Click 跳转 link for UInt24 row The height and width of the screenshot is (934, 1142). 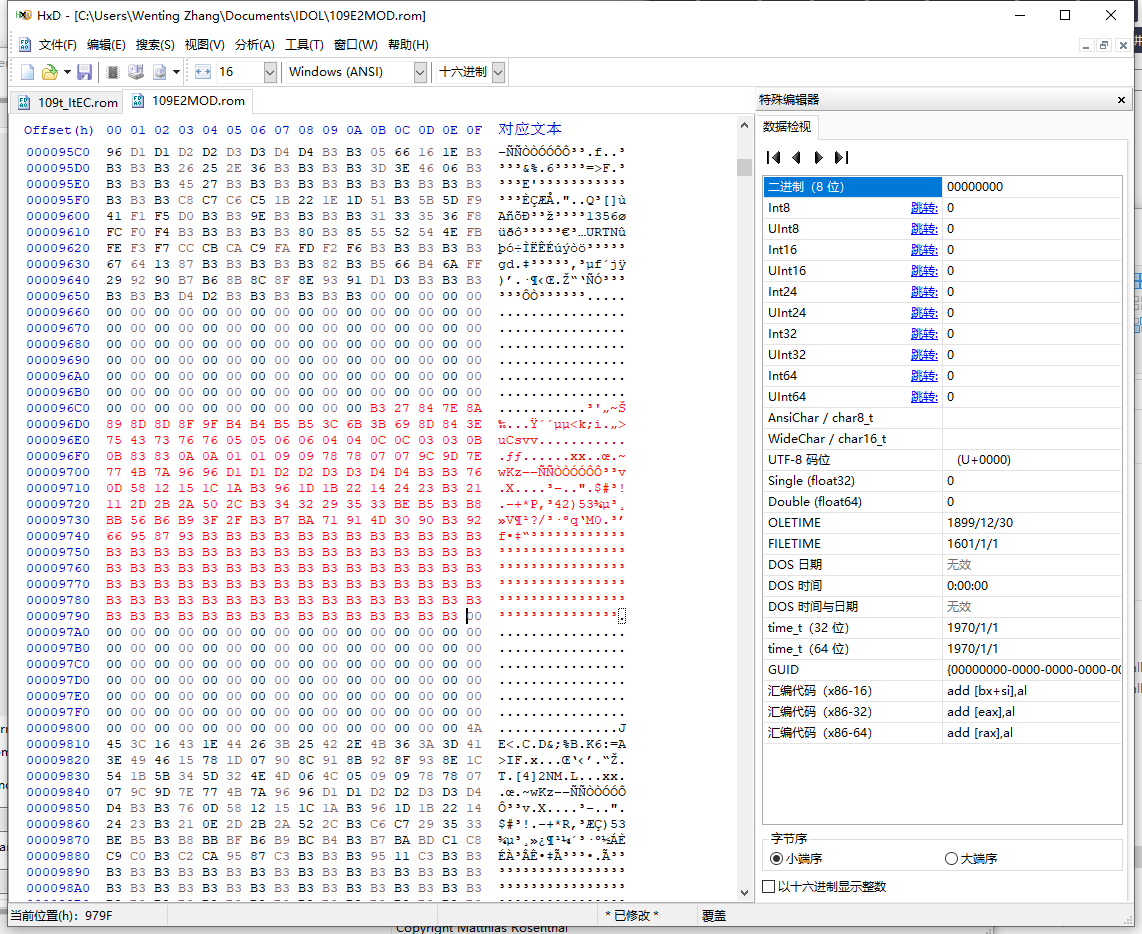[924, 313]
